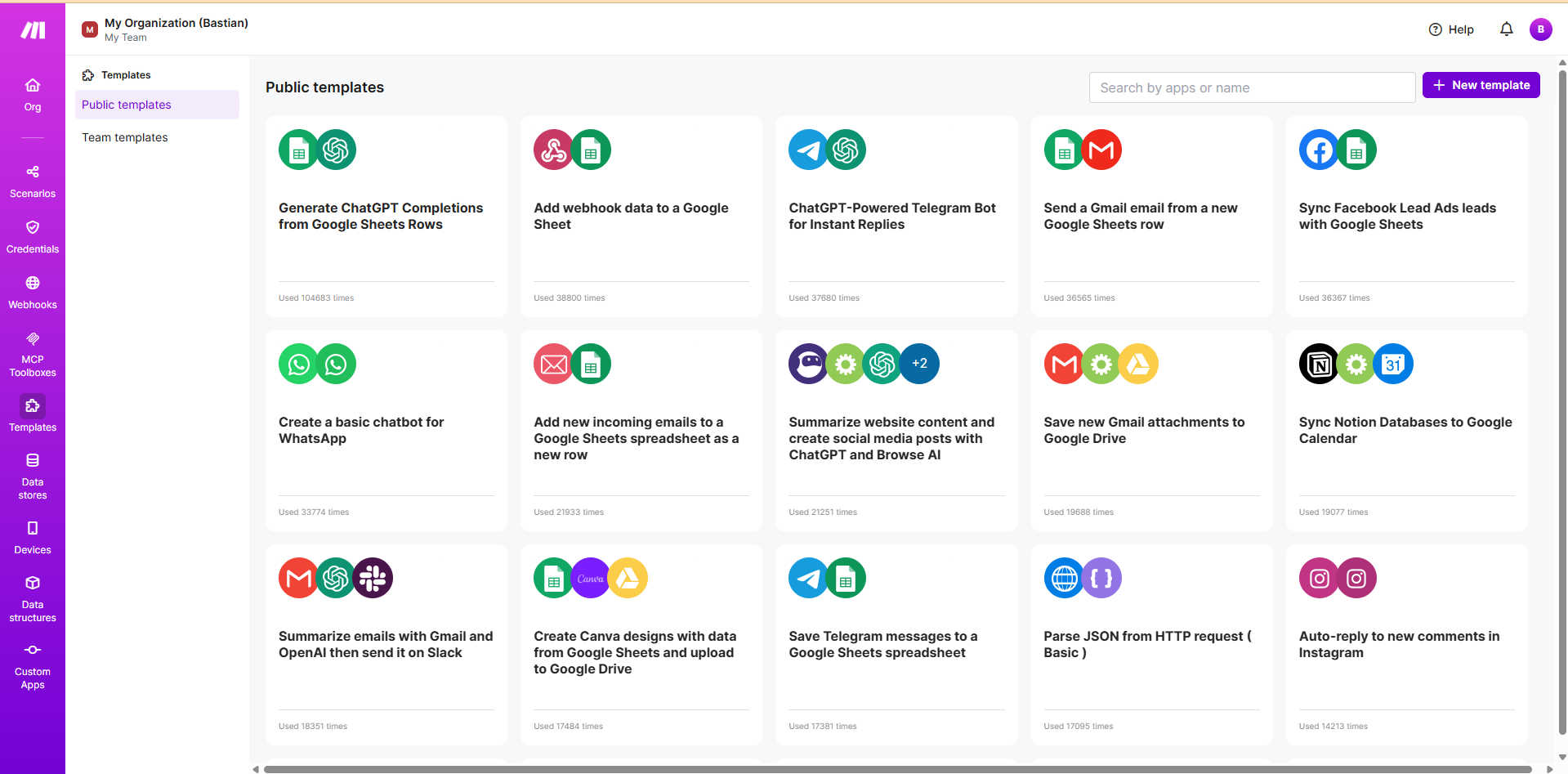Go to Credentials in the sidebar

pos(33,237)
